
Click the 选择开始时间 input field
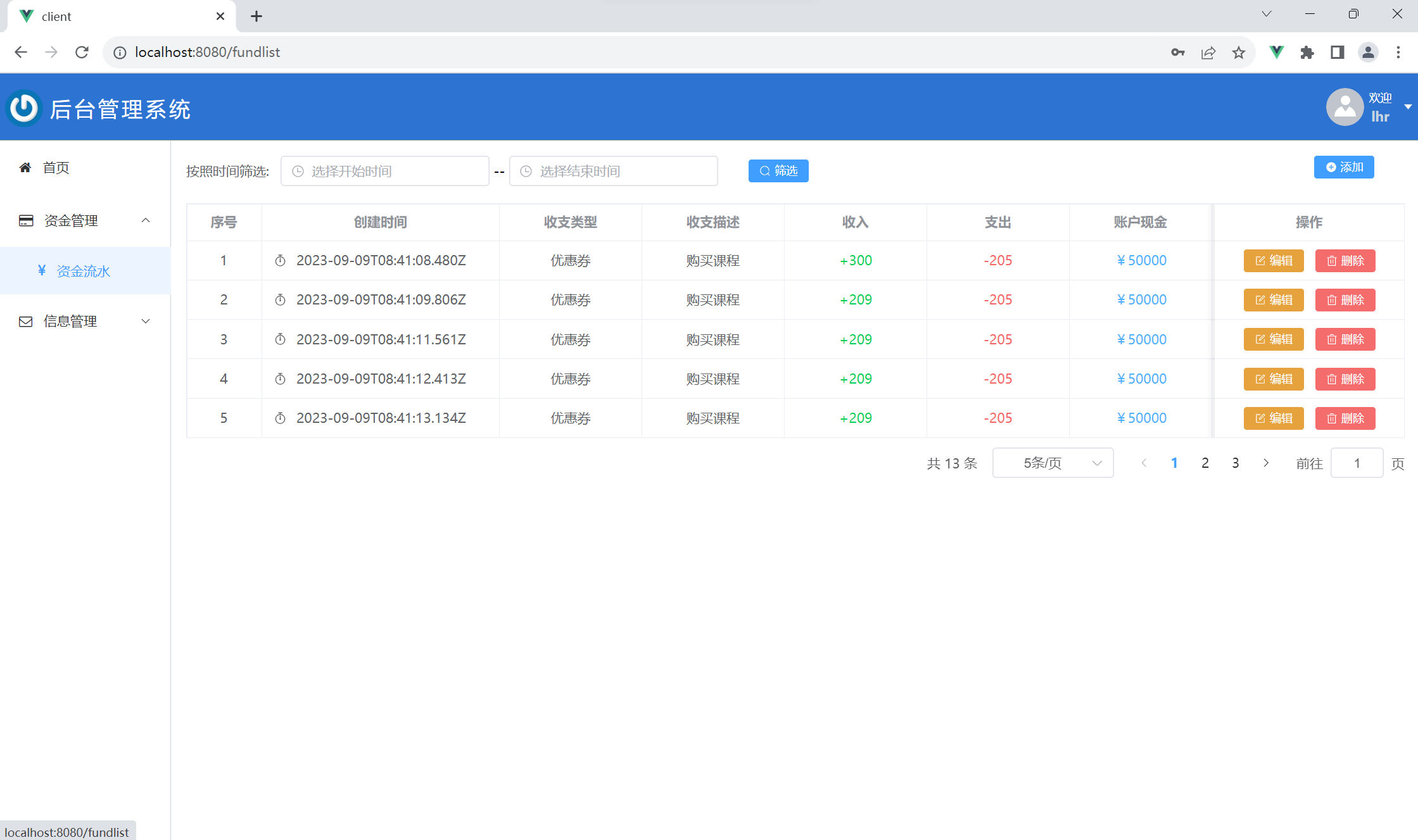[385, 172]
